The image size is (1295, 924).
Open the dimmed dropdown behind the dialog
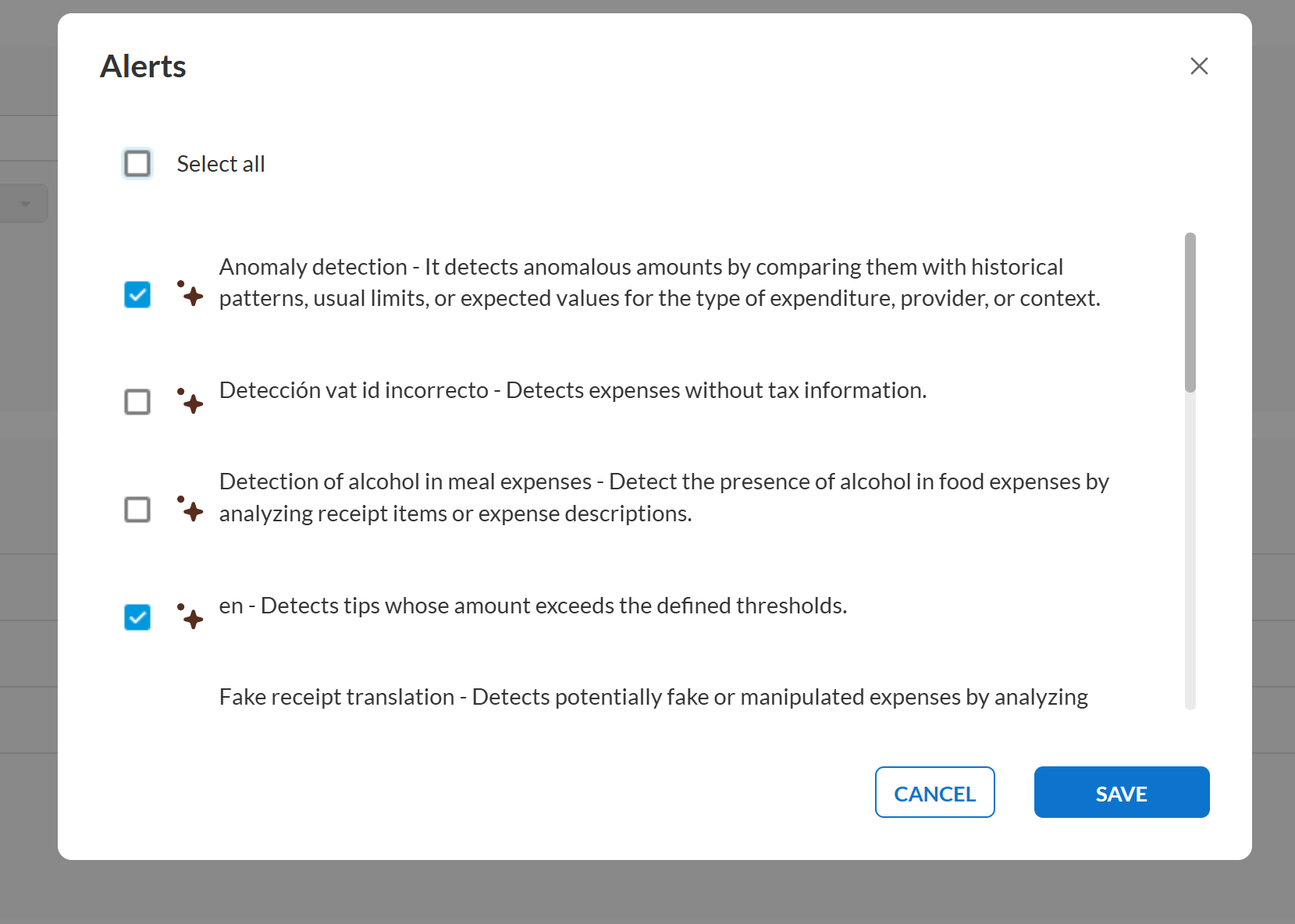23,204
